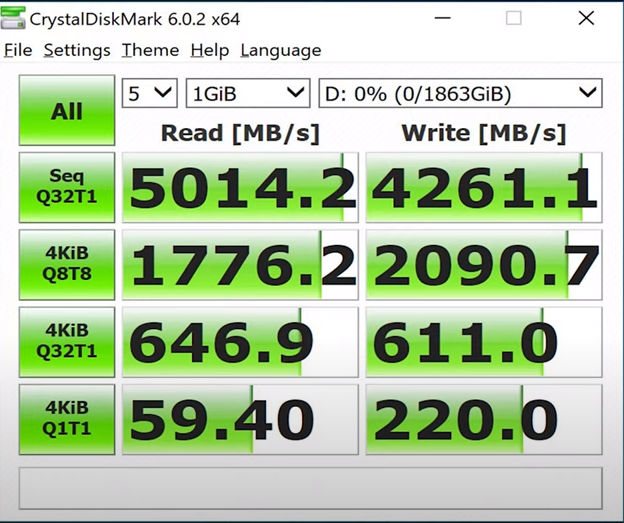Select the 4KiB Q32T1 write result 611.0

tap(484, 342)
